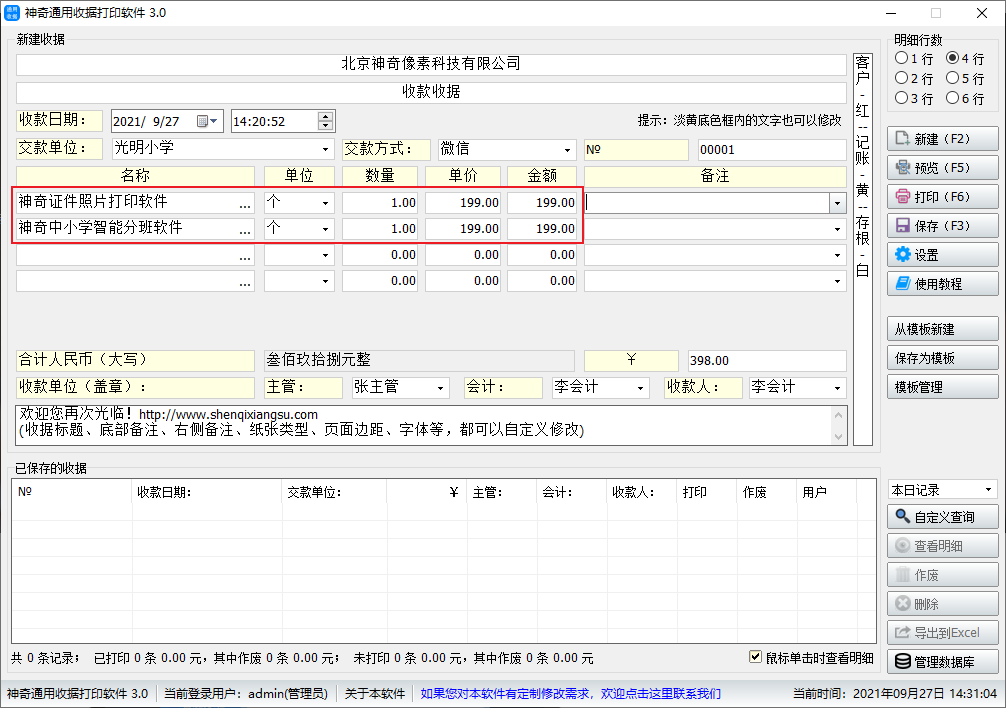Viewport: 1006px width, 708px height.
Task: Click the floppy disk save icon 保存 (F3)
Action: click(903, 225)
